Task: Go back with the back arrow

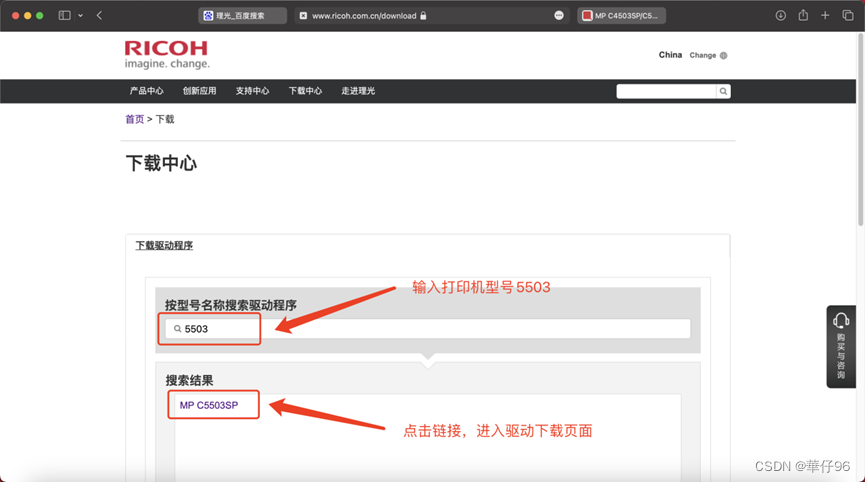Action: tap(99, 15)
